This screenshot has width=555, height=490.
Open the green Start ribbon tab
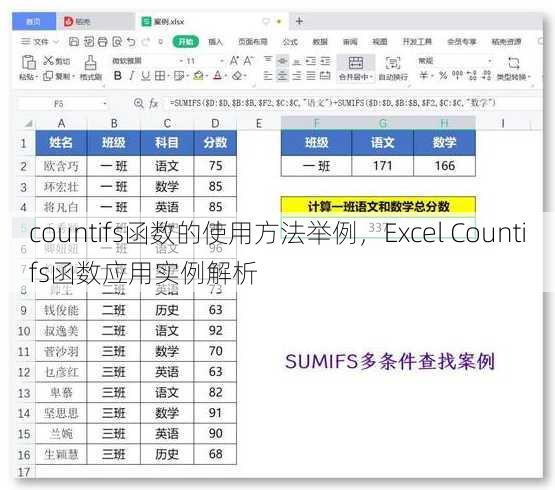[185, 42]
